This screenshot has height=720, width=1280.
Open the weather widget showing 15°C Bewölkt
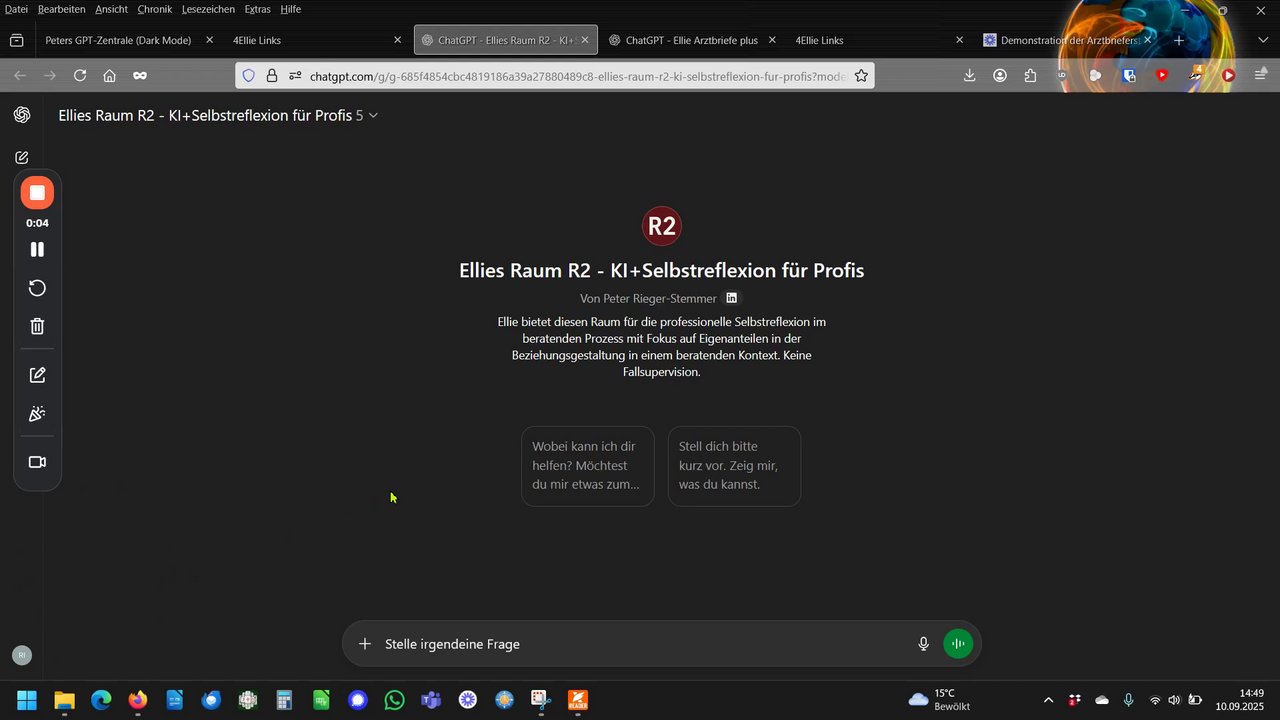pos(938,700)
